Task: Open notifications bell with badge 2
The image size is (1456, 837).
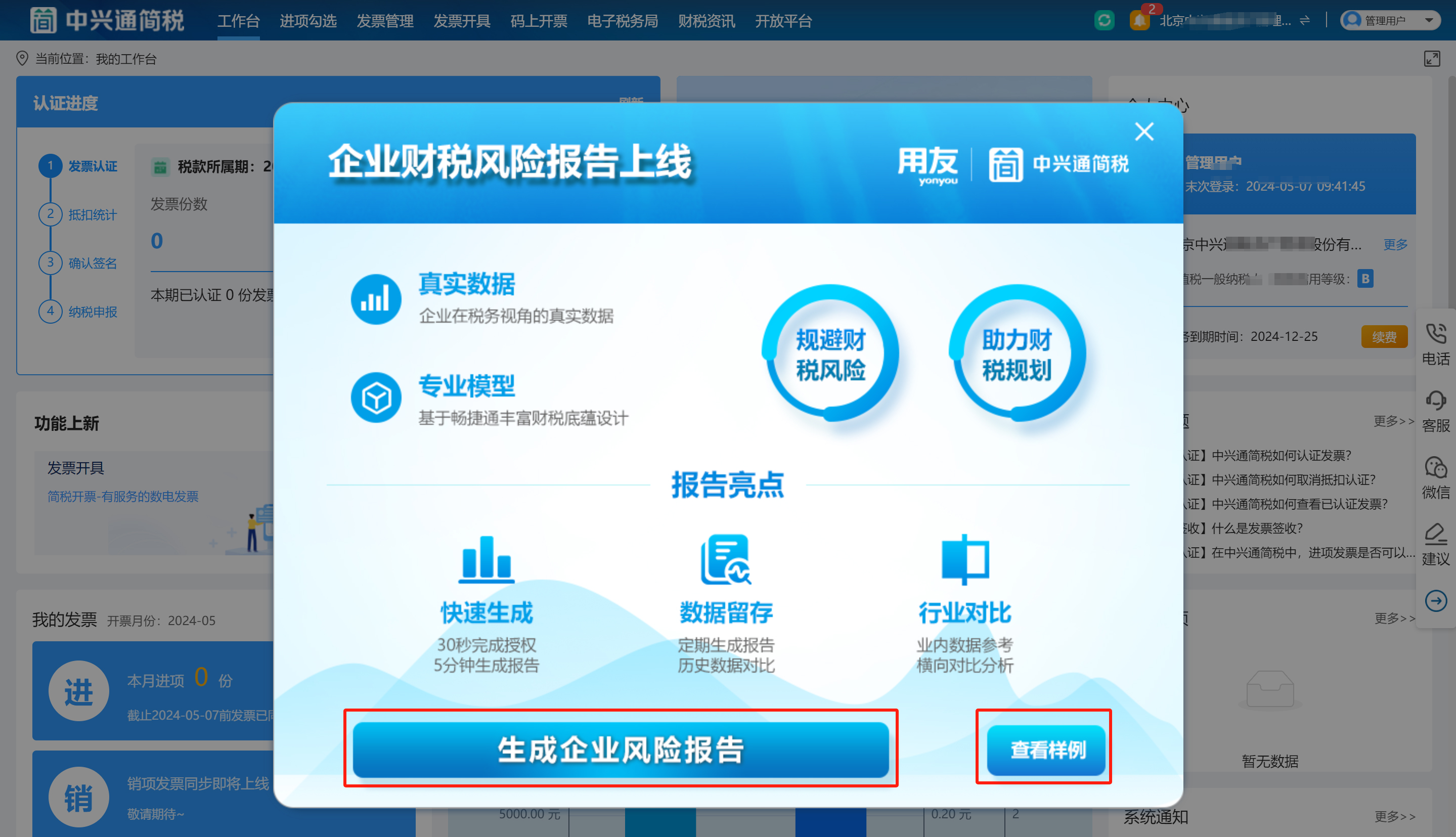Action: (x=1139, y=21)
